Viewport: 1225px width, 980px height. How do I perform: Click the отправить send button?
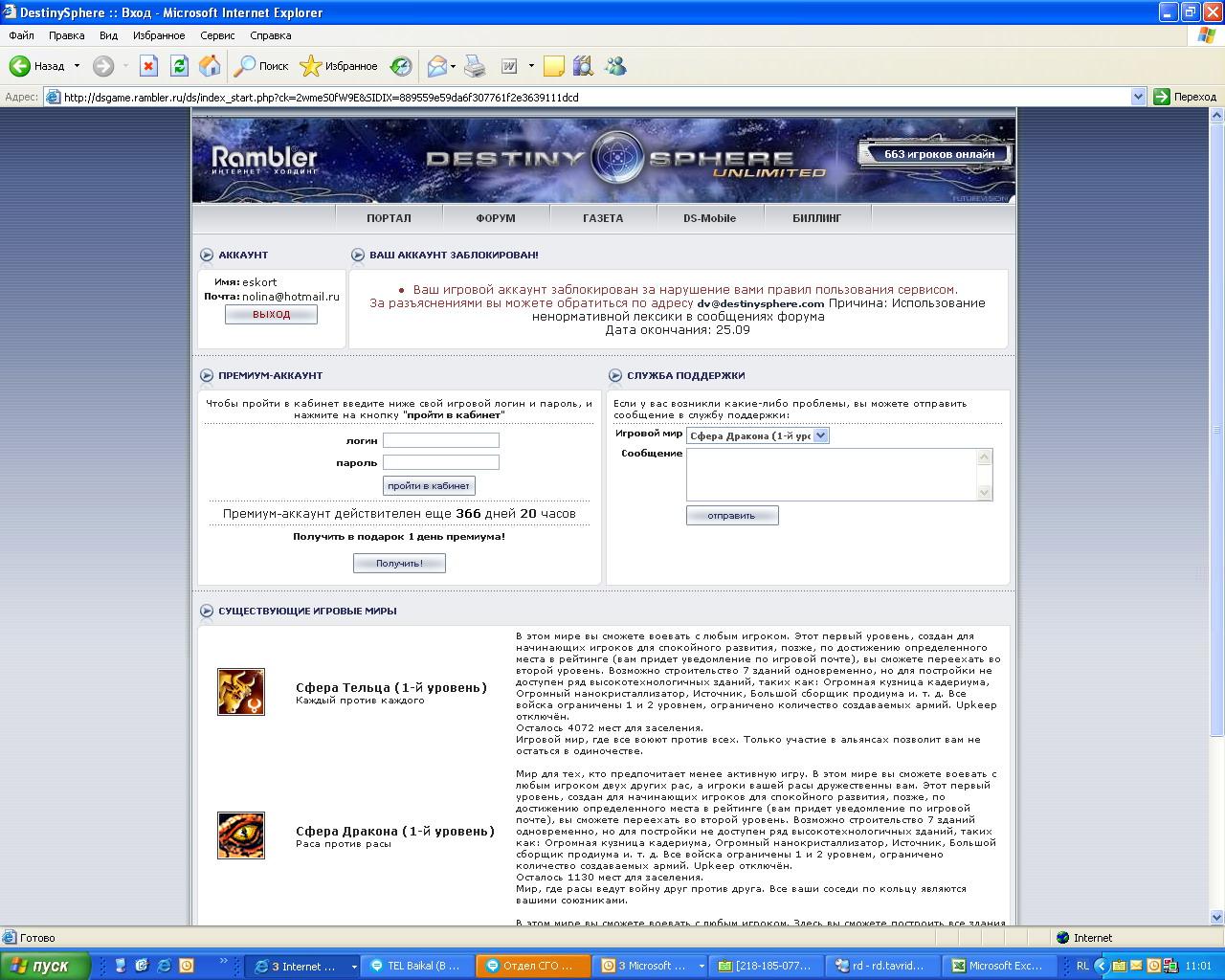[x=732, y=515]
